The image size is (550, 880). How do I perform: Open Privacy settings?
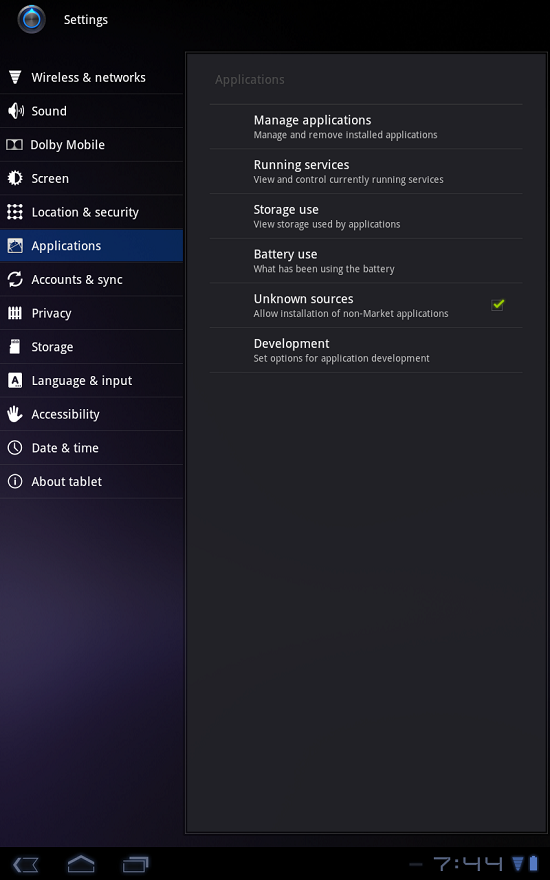[91, 313]
